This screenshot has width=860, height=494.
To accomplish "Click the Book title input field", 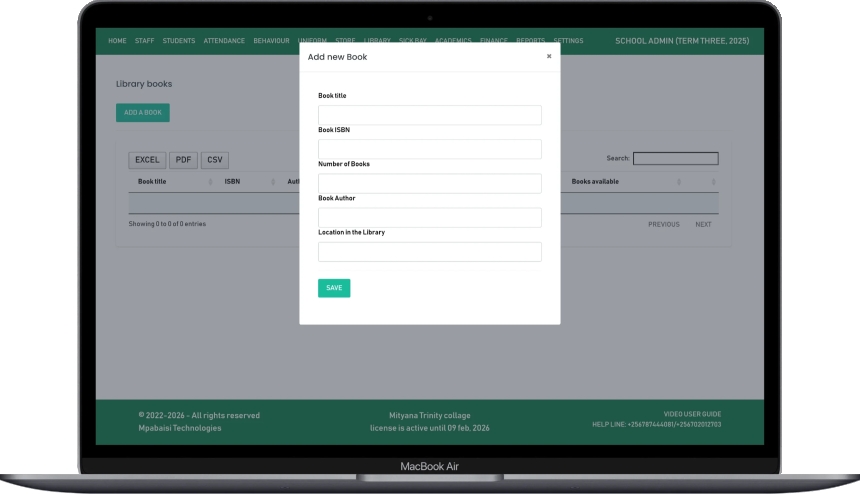I will click(x=429, y=116).
